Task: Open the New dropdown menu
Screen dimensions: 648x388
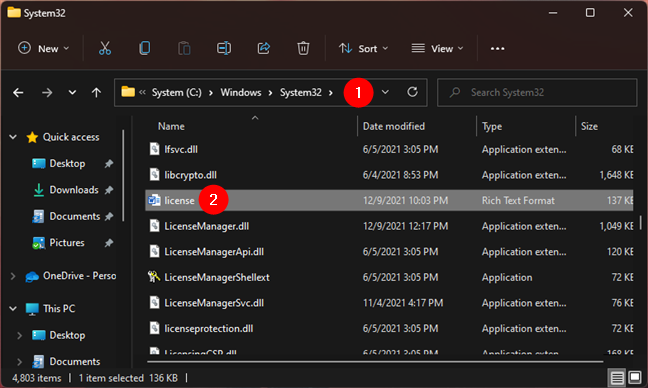Action: [43, 49]
